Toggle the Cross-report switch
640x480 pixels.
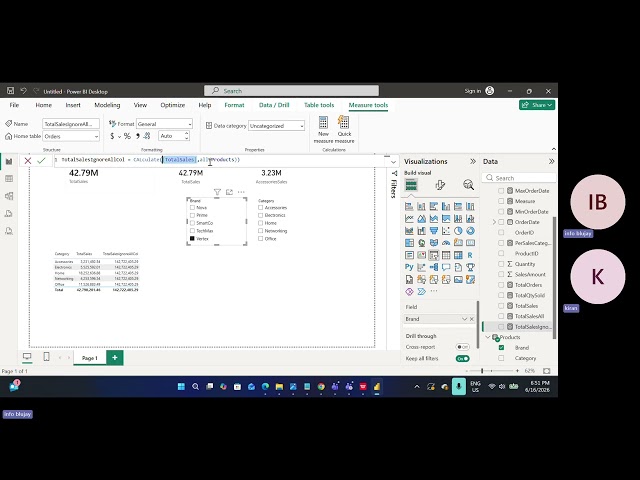coord(462,347)
